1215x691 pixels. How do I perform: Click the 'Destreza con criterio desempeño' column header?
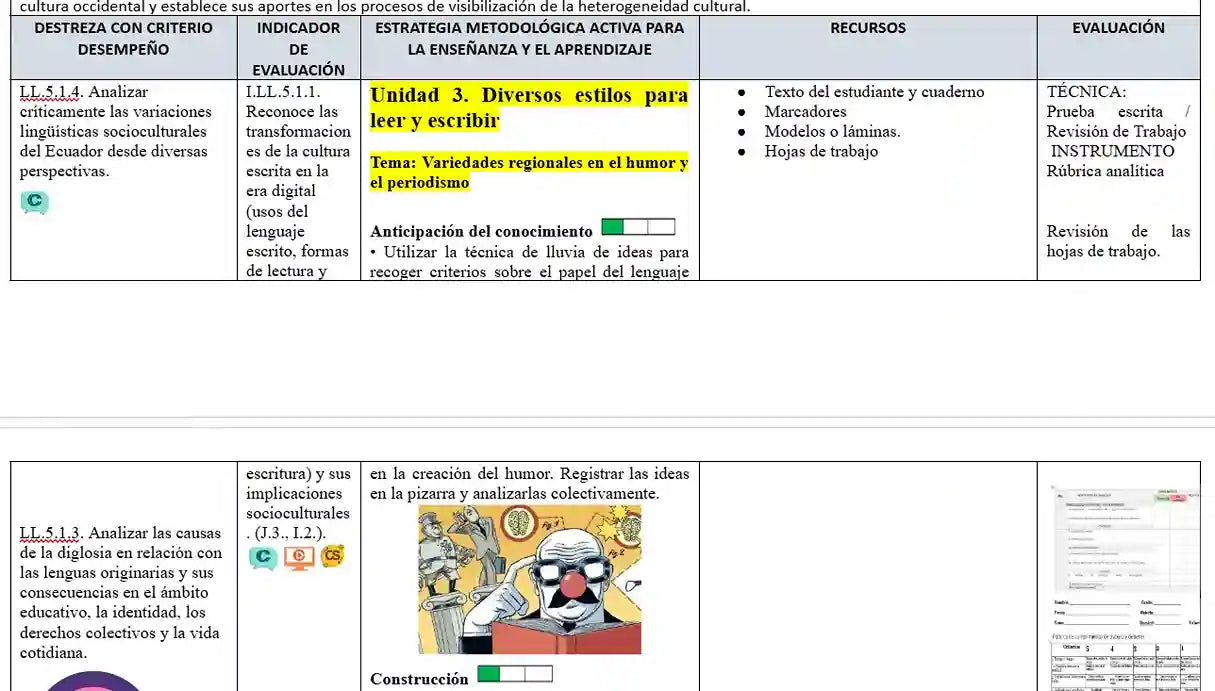point(124,38)
